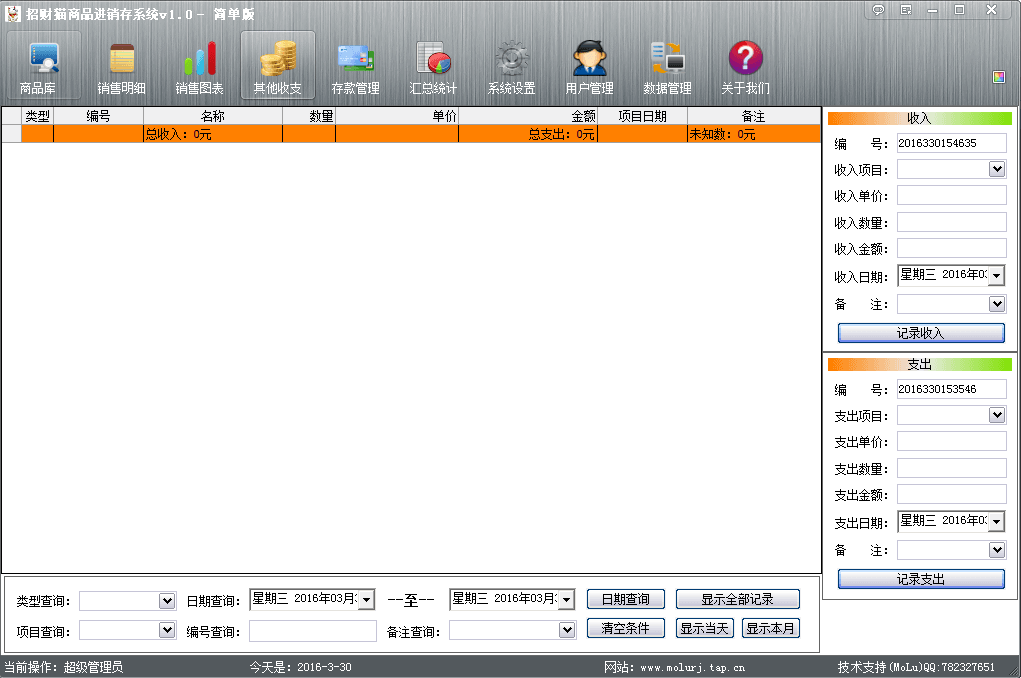Expand the 备注查询 dropdown list

(x=567, y=630)
